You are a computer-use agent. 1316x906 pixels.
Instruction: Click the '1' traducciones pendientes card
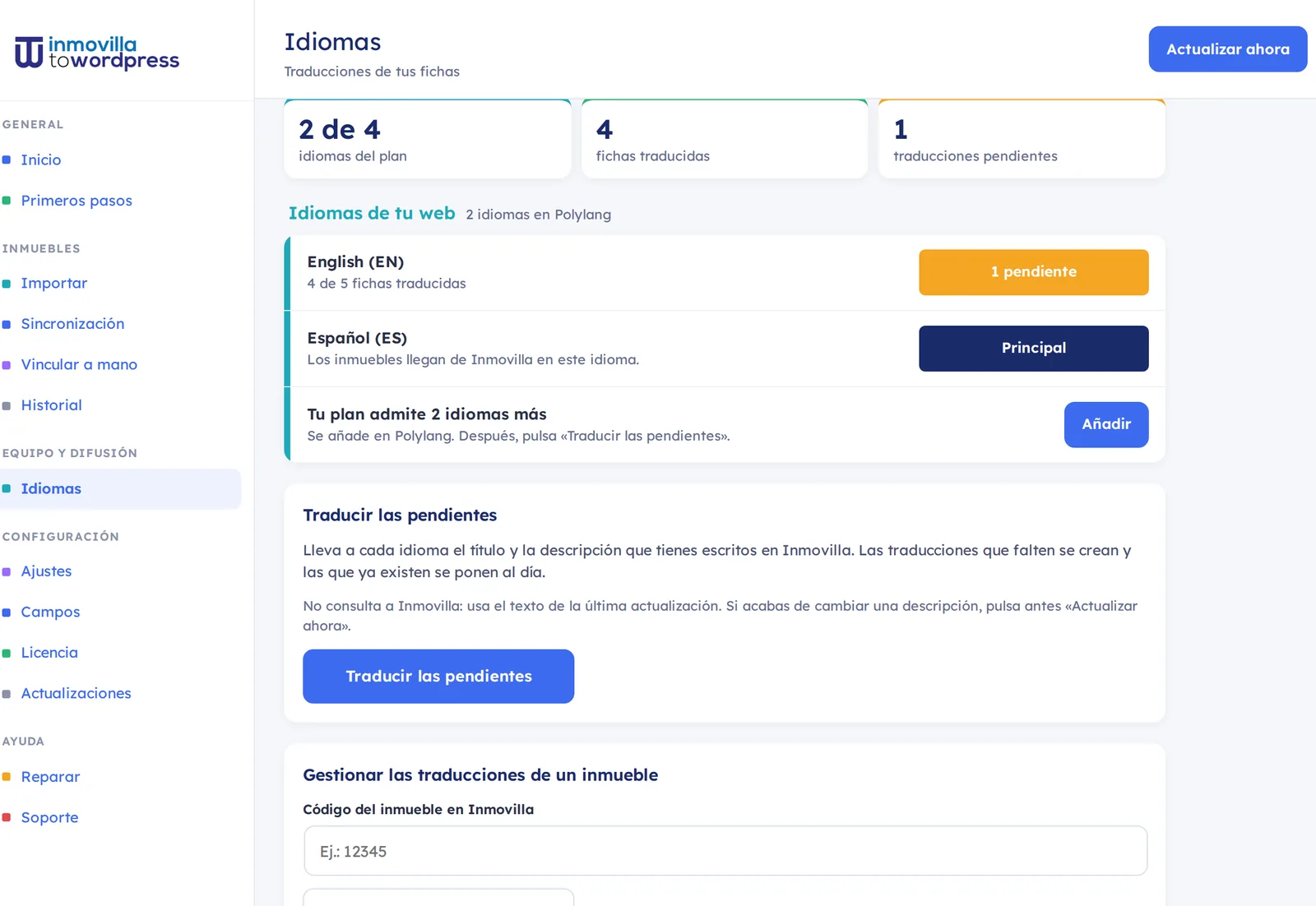tap(1022, 139)
